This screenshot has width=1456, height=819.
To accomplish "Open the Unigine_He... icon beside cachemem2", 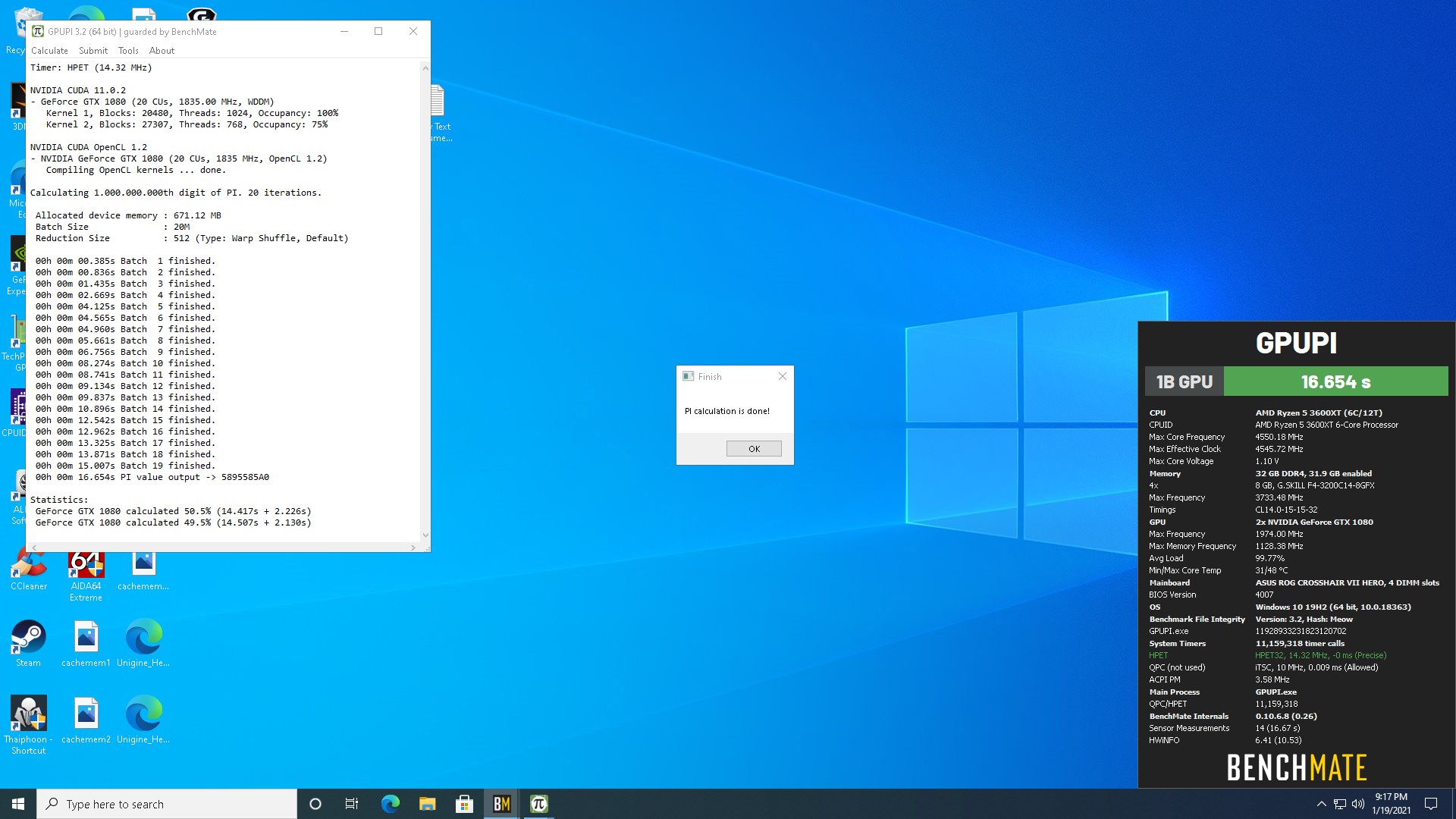I will click(x=143, y=720).
